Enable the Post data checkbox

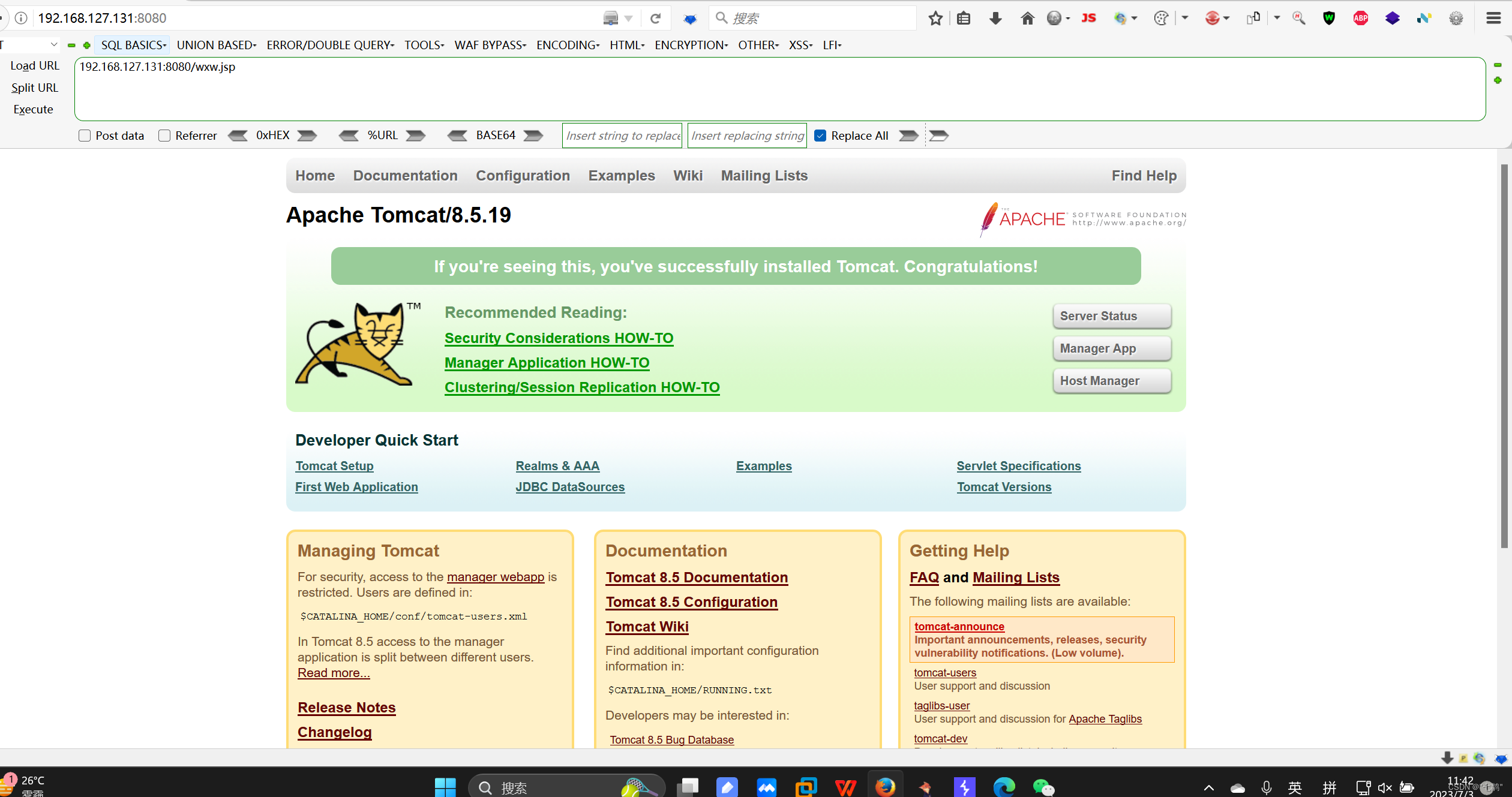click(x=84, y=136)
